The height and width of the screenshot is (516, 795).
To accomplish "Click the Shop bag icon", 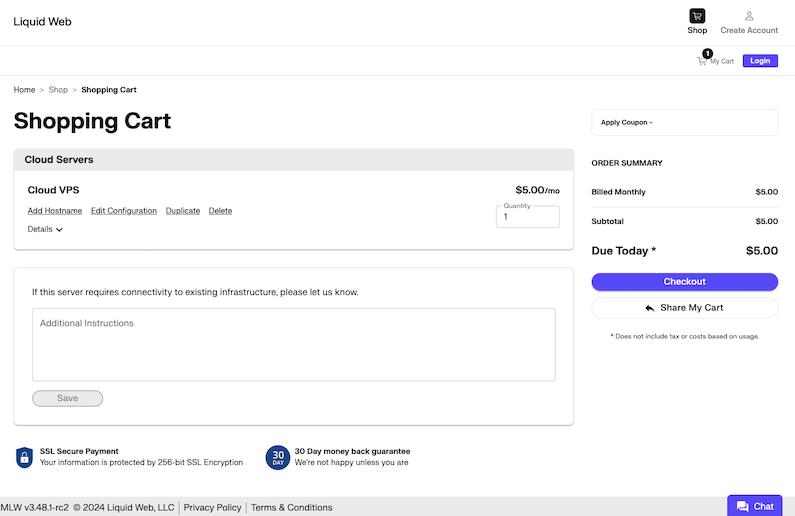I will point(697,16).
